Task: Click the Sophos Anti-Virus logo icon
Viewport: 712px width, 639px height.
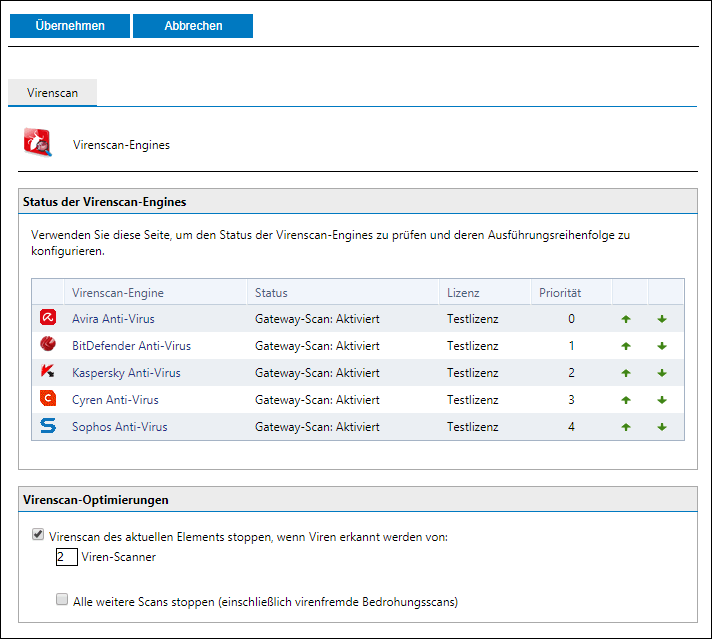Action: [x=48, y=426]
